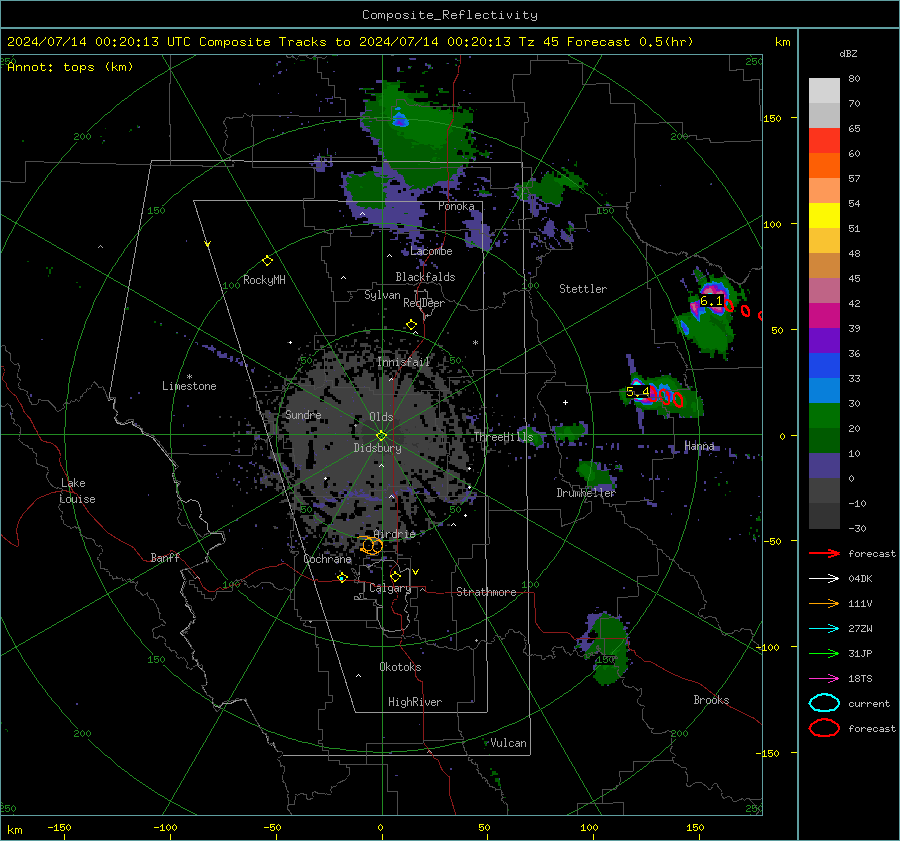Click the red forecast arrow in legend
This screenshot has width=900, height=841.
coord(824,553)
